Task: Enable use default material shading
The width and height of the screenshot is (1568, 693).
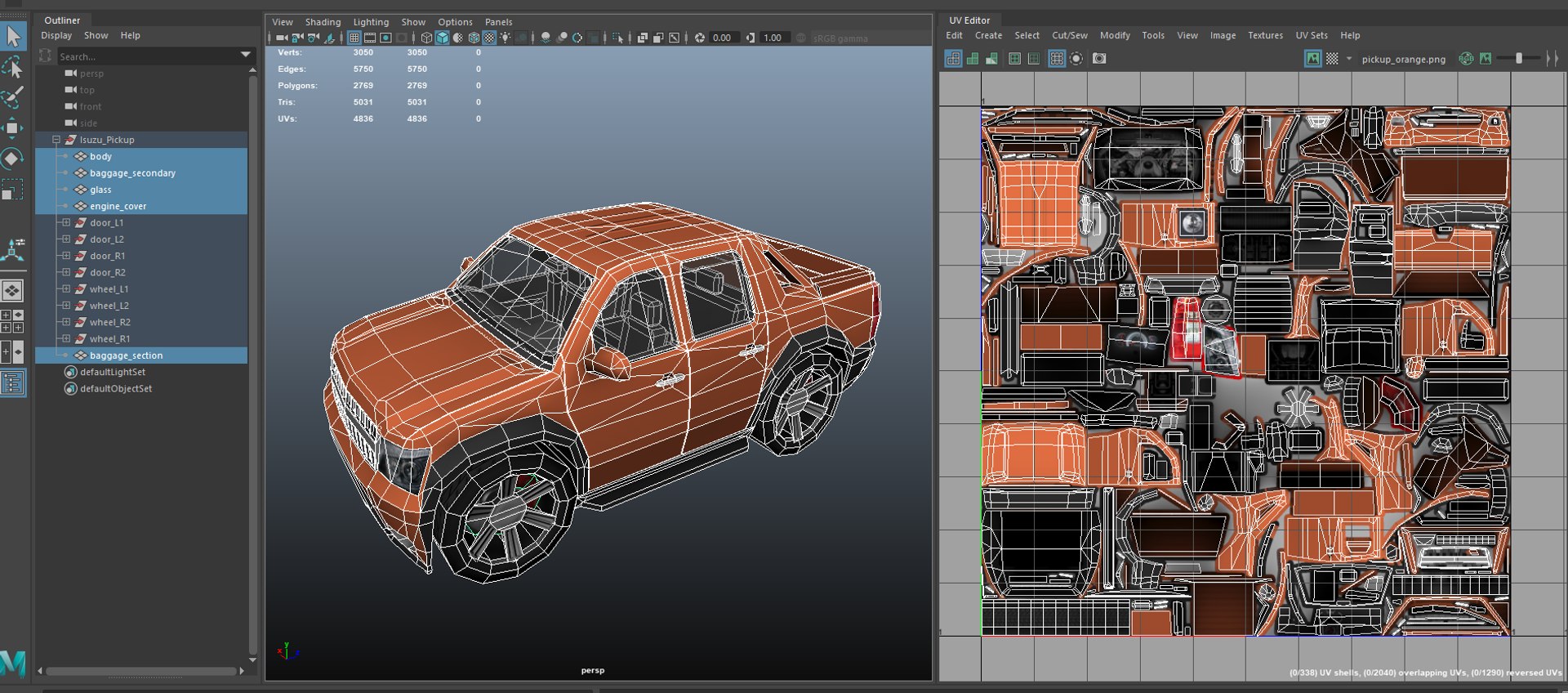Action: tap(457, 38)
